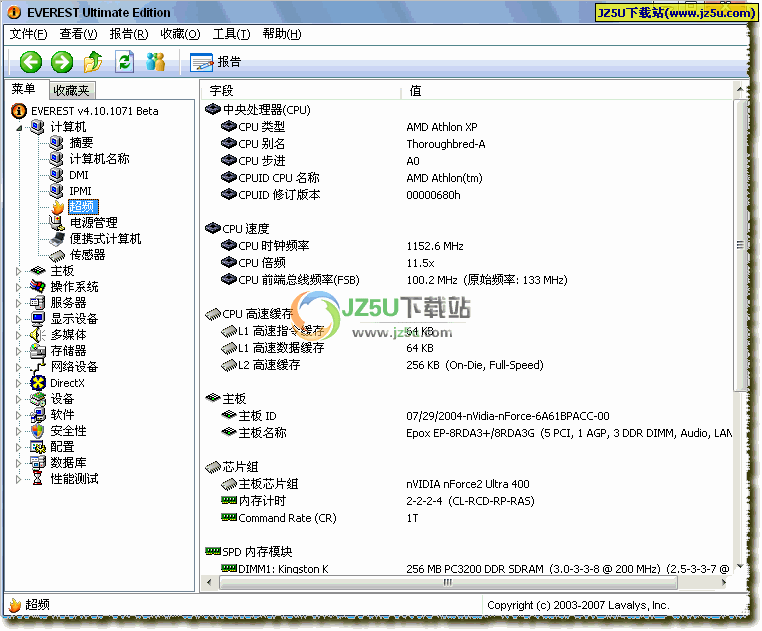Expand the 存储器 tree node

[18, 351]
